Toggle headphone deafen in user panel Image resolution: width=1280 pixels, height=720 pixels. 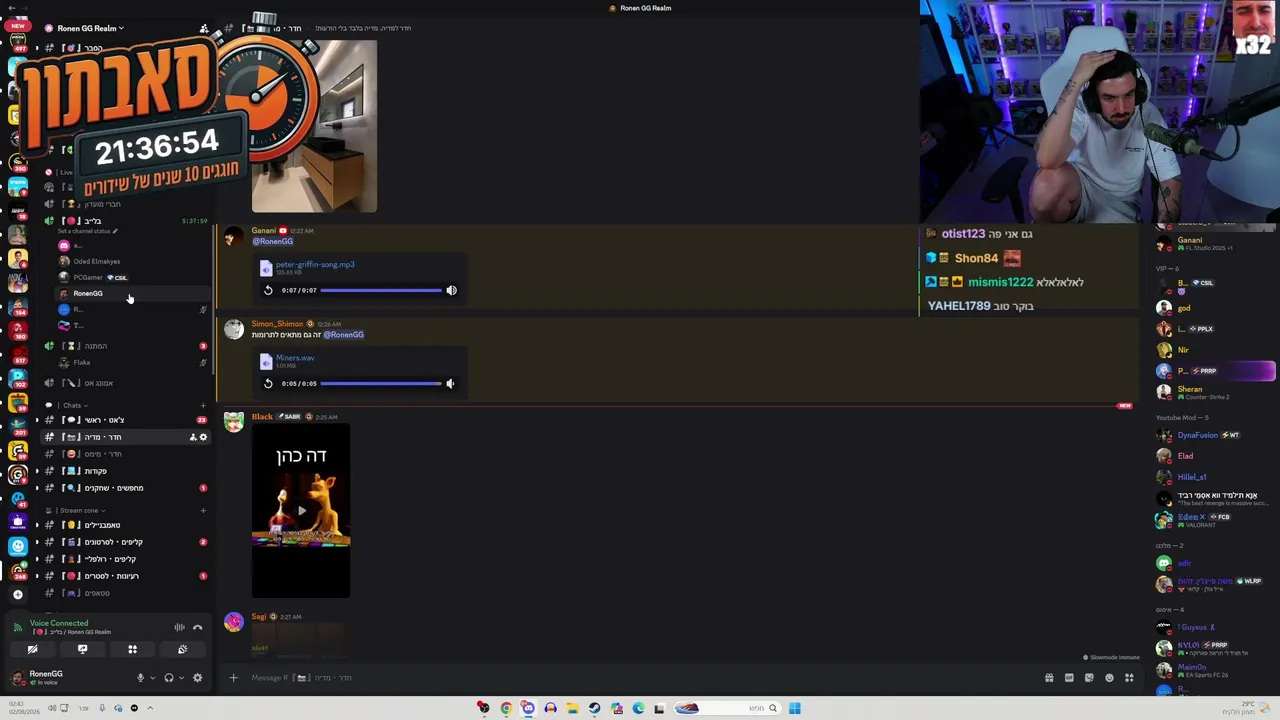coord(169,678)
